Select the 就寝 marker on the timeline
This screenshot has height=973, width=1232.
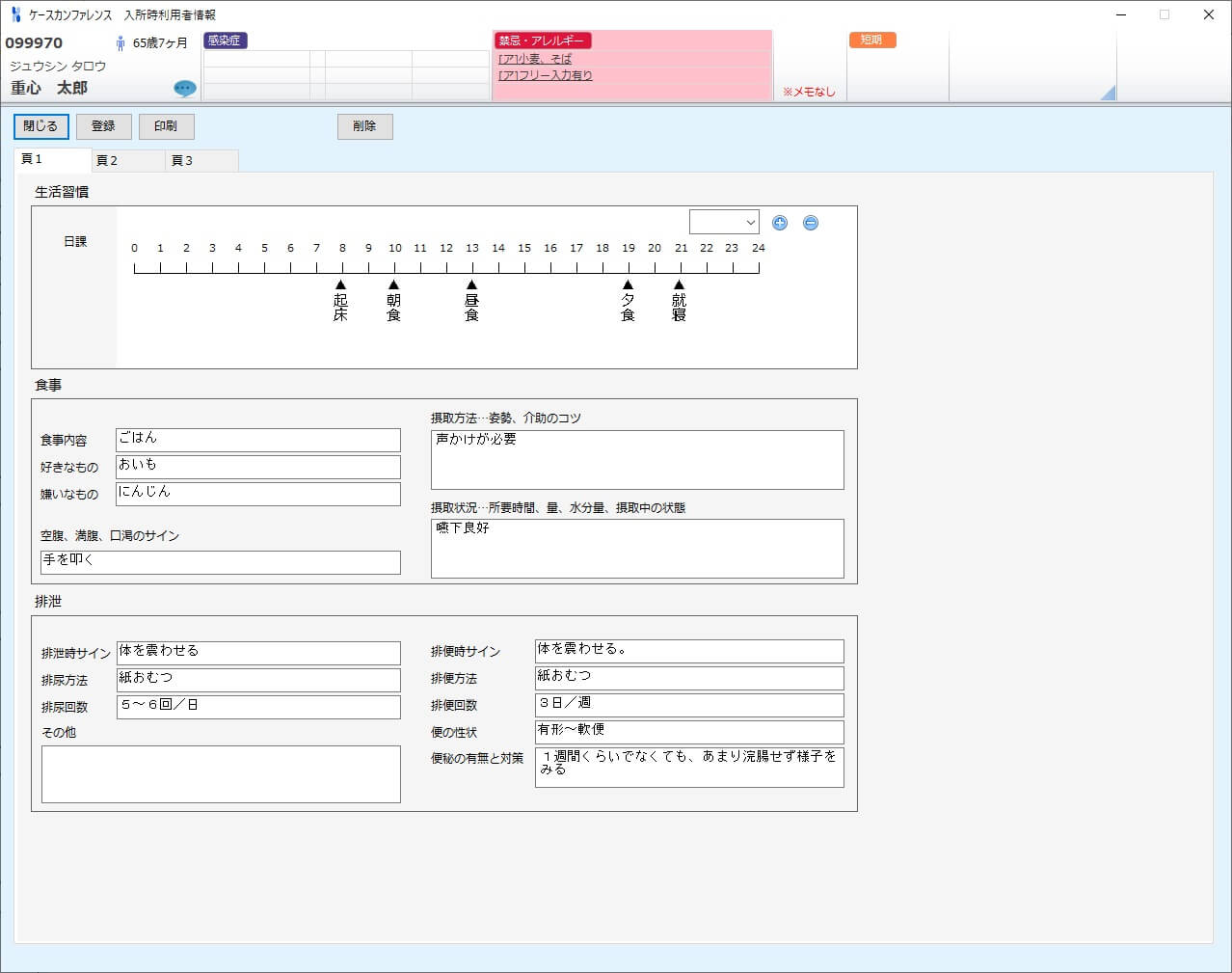point(679,285)
